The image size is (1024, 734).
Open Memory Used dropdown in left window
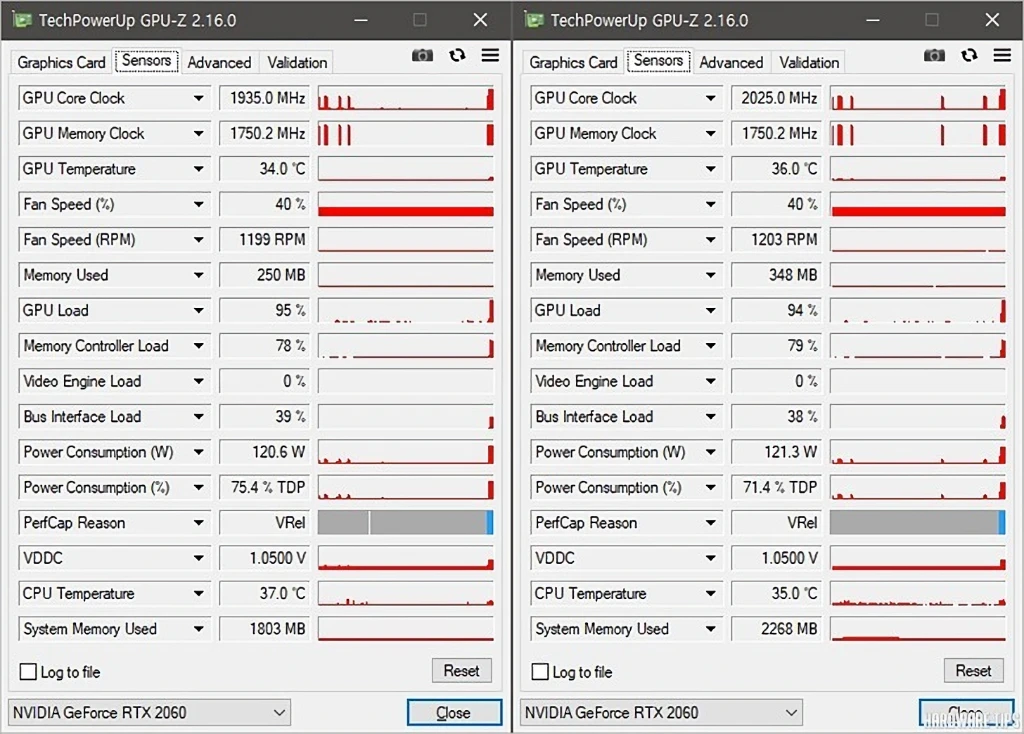pos(198,275)
